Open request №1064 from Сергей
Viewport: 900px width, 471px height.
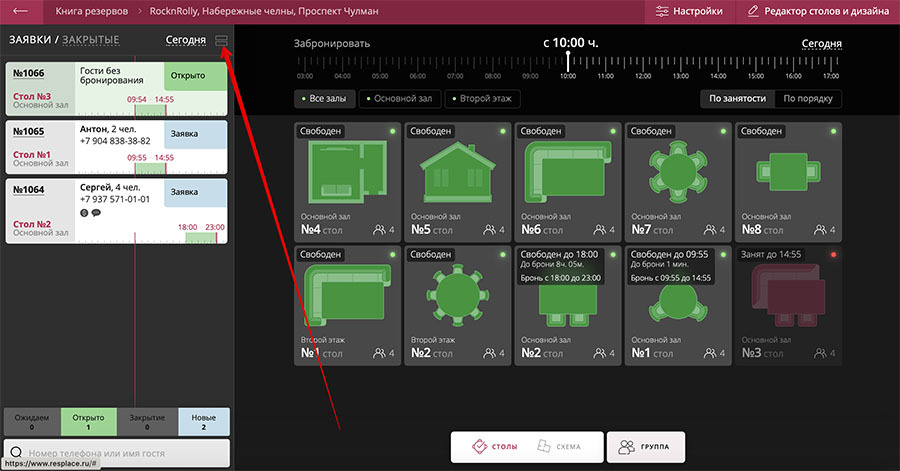(x=117, y=211)
